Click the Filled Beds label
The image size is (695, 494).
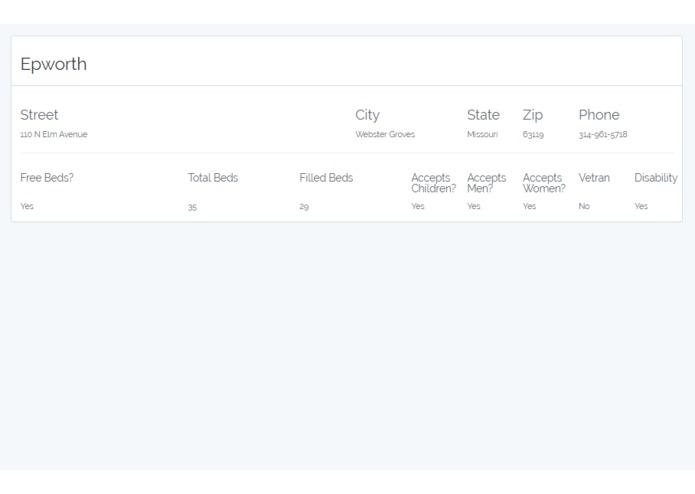click(x=326, y=178)
